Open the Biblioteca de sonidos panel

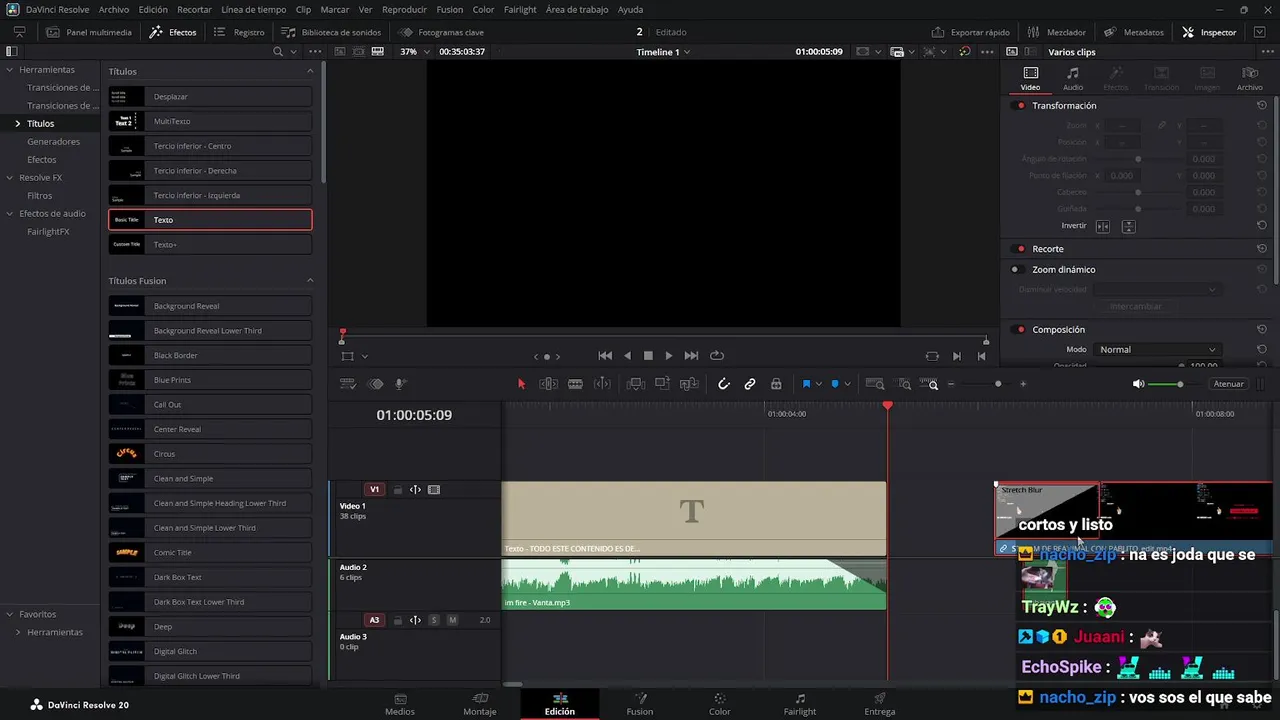331,32
